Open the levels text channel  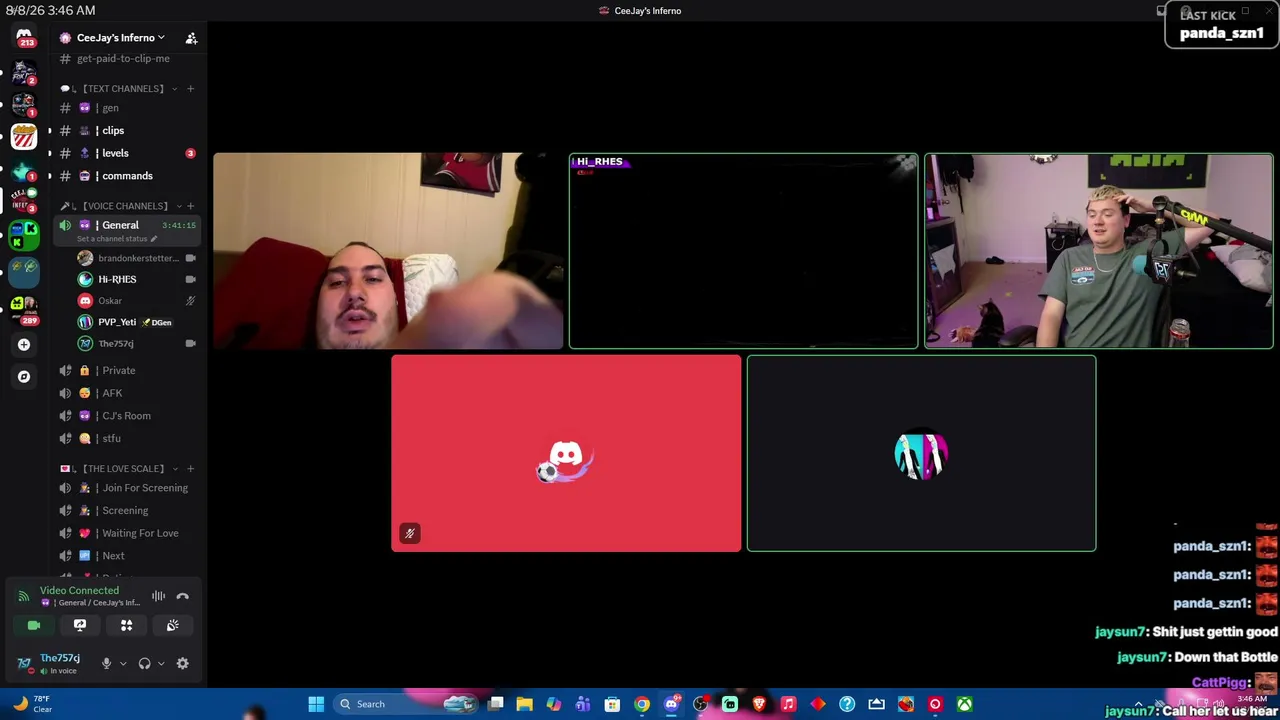click(128, 153)
